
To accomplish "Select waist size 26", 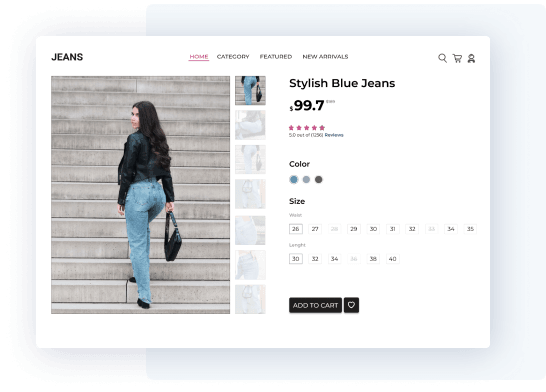I will [296, 229].
